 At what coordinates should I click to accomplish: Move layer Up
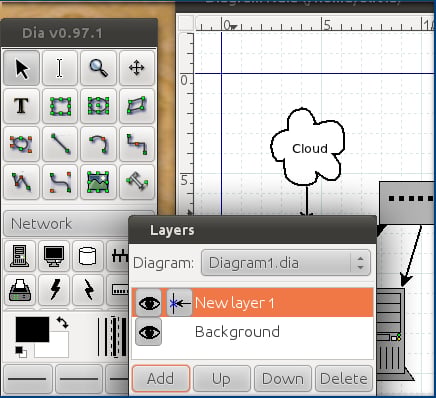[221, 379]
